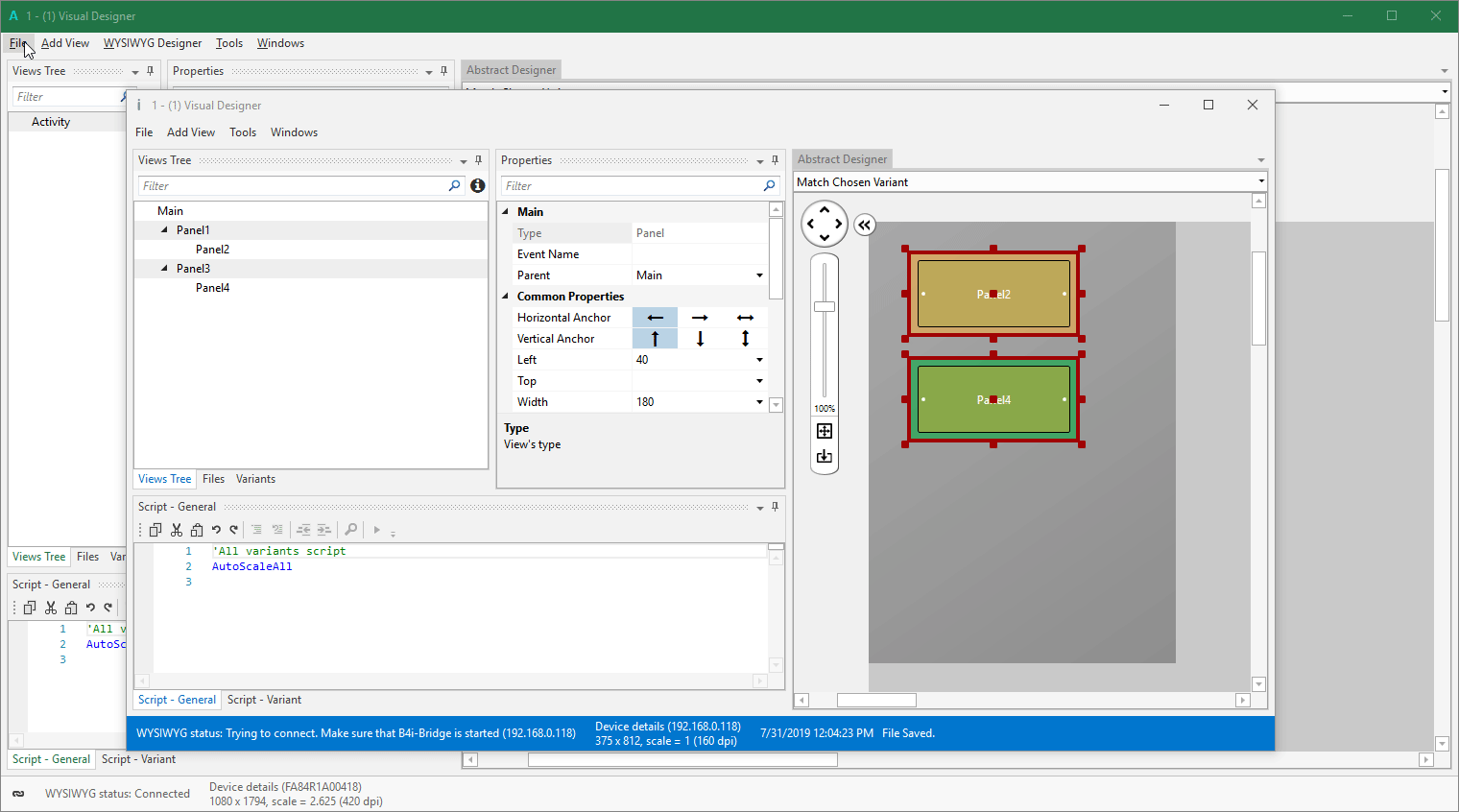The image size is (1459, 812).
Task: Open front window Tools menu
Action: point(243,132)
